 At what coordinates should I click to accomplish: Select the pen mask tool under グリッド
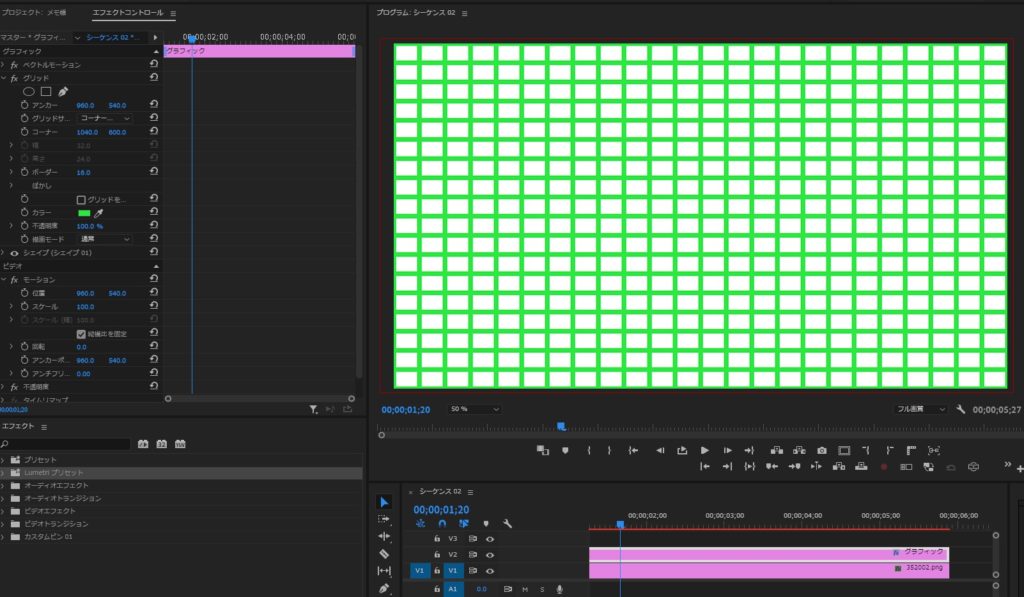63,91
